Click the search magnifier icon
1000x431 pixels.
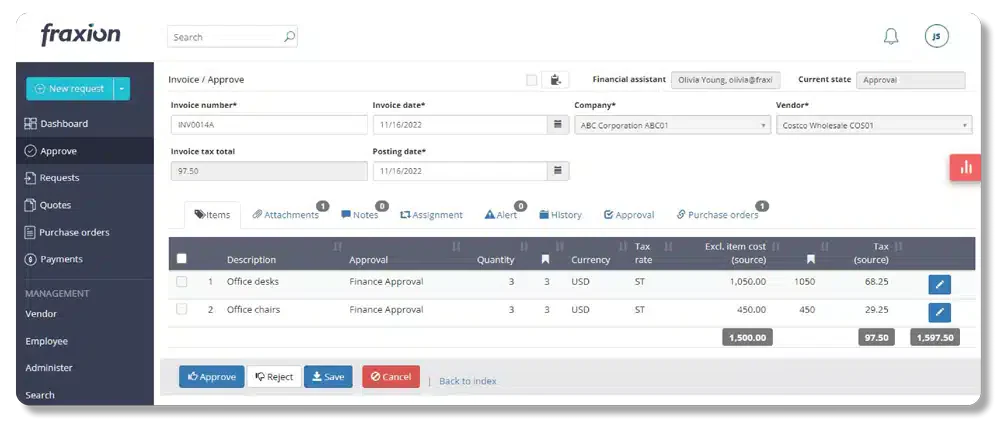(x=290, y=37)
